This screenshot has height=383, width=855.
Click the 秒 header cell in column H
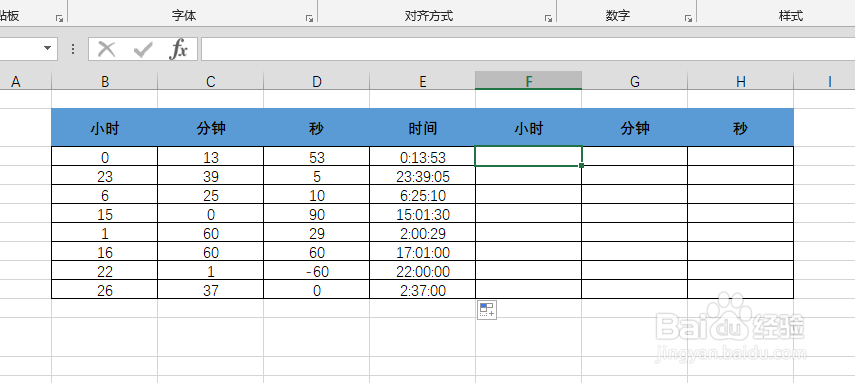pos(740,128)
